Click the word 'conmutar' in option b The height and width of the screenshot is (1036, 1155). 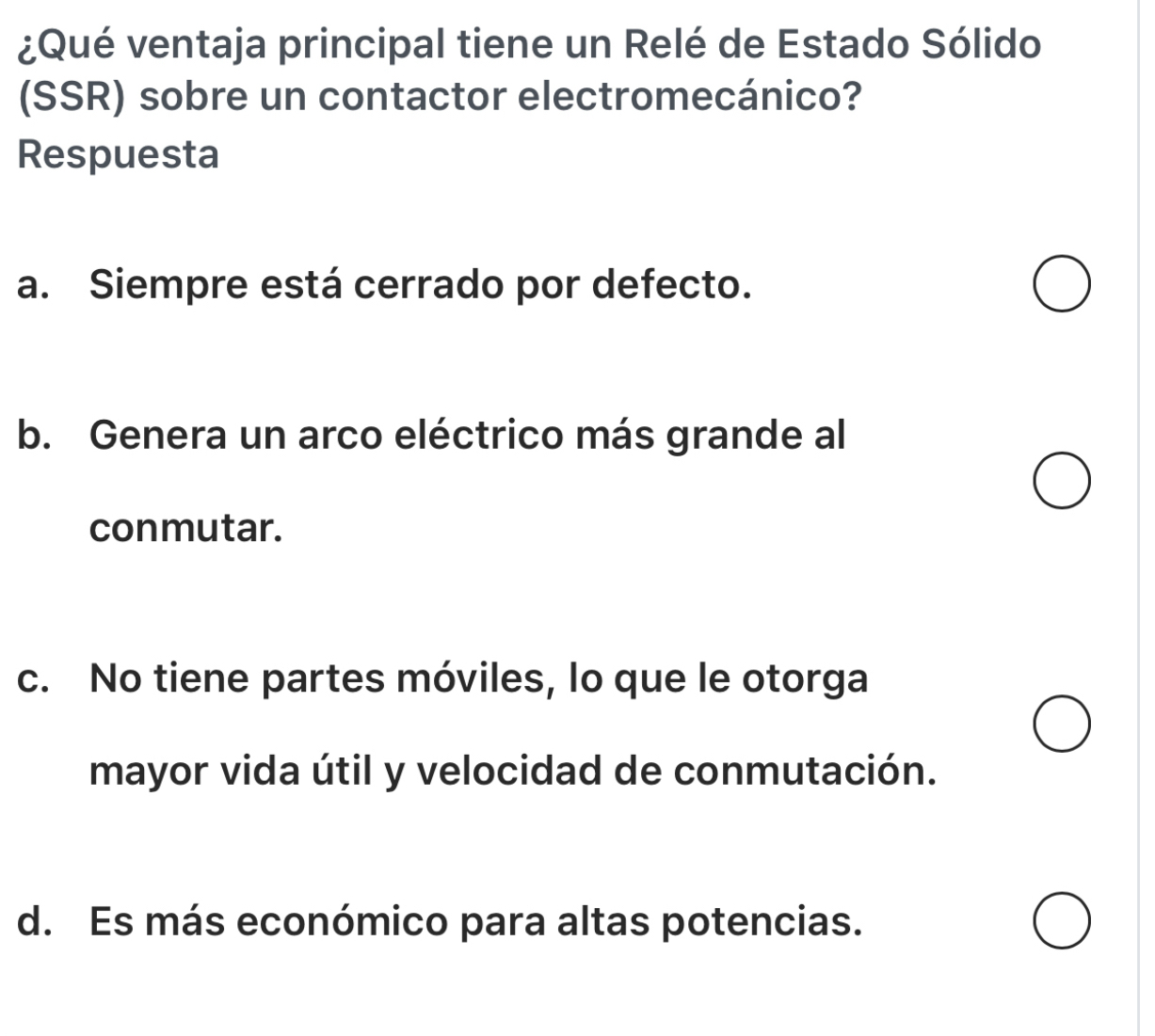179,528
